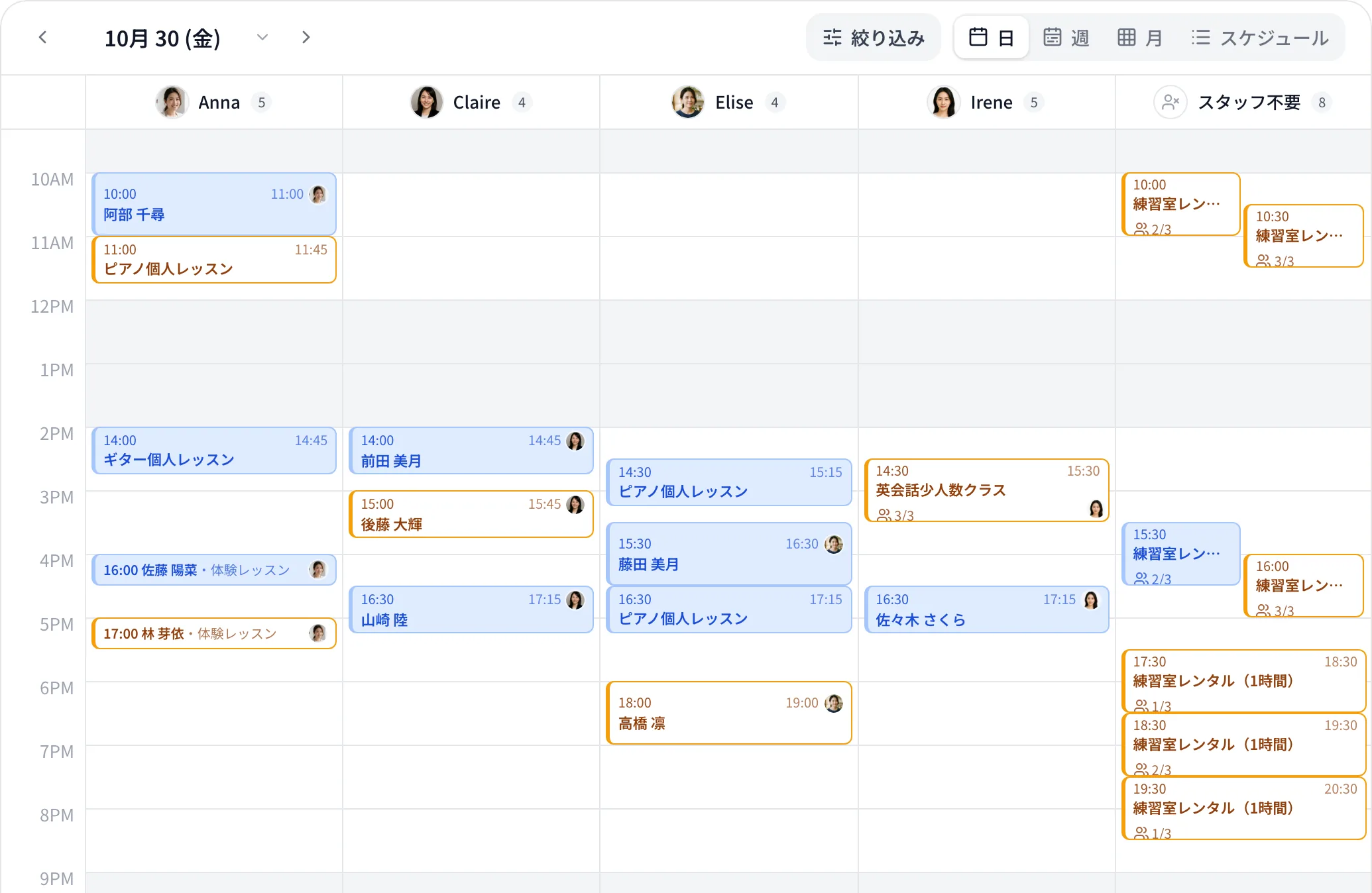Open the 17:30 練習室レンタル（1時間） booking

[x=1244, y=681]
